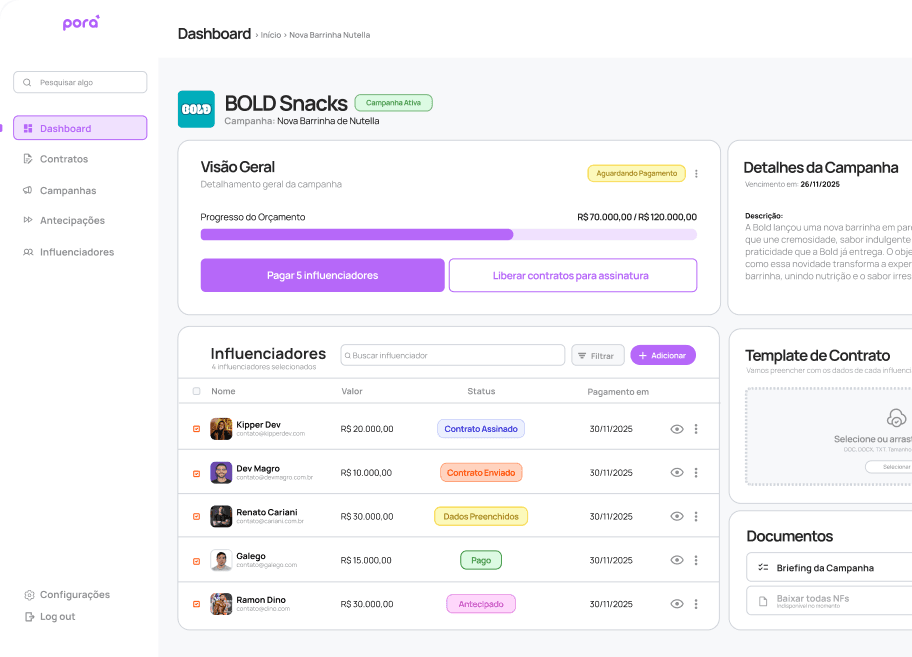
Task: View Kipper Dev details via eye icon
Action: pyautogui.click(x=676, y=429)
